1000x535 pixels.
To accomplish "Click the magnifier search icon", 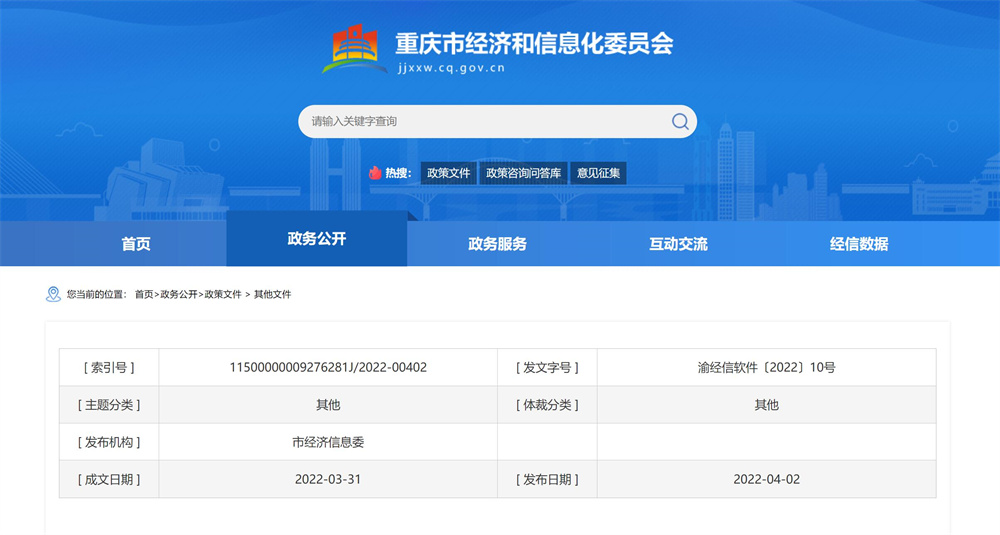I will click(680, 122).
